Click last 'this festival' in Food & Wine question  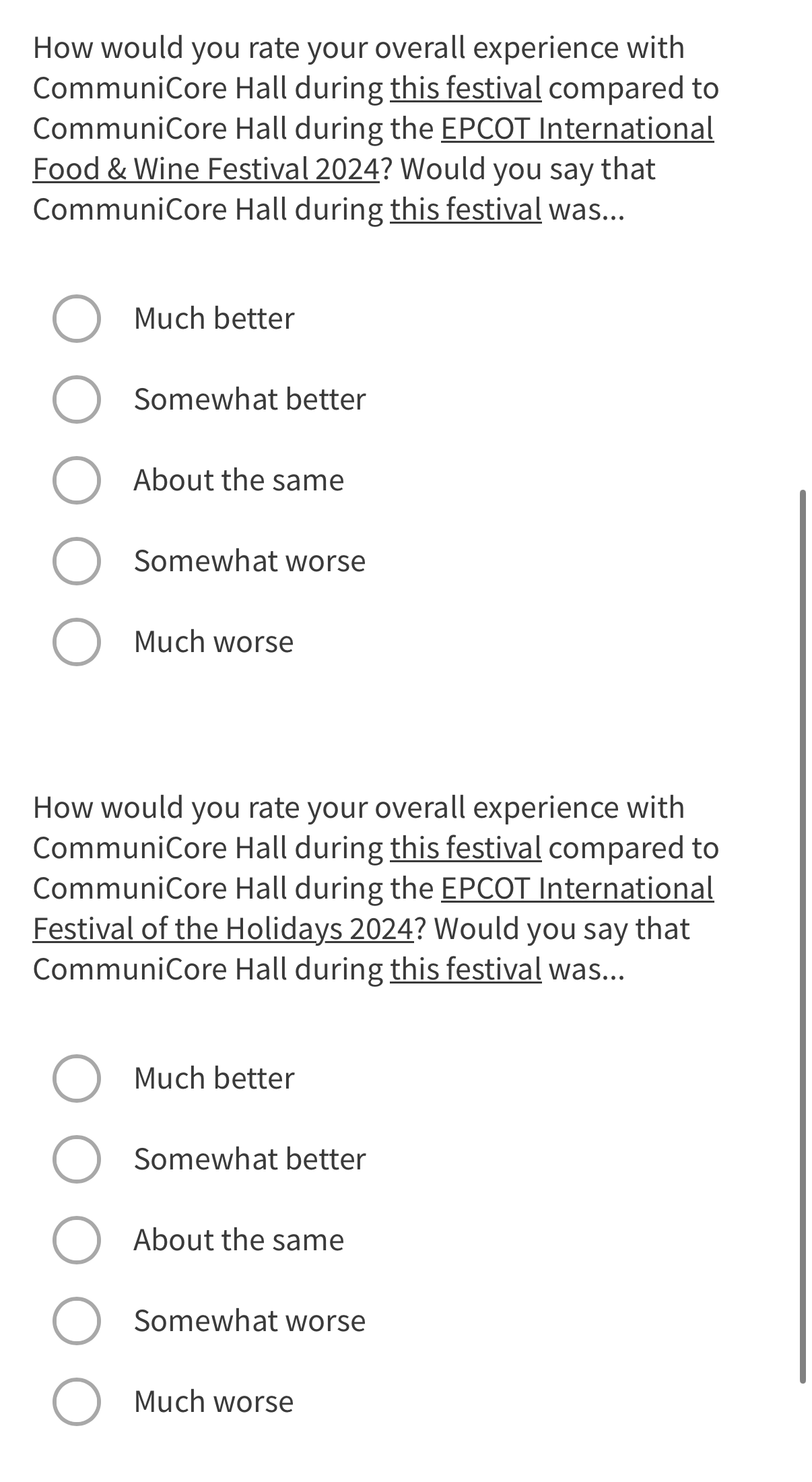tap(465, 210)
